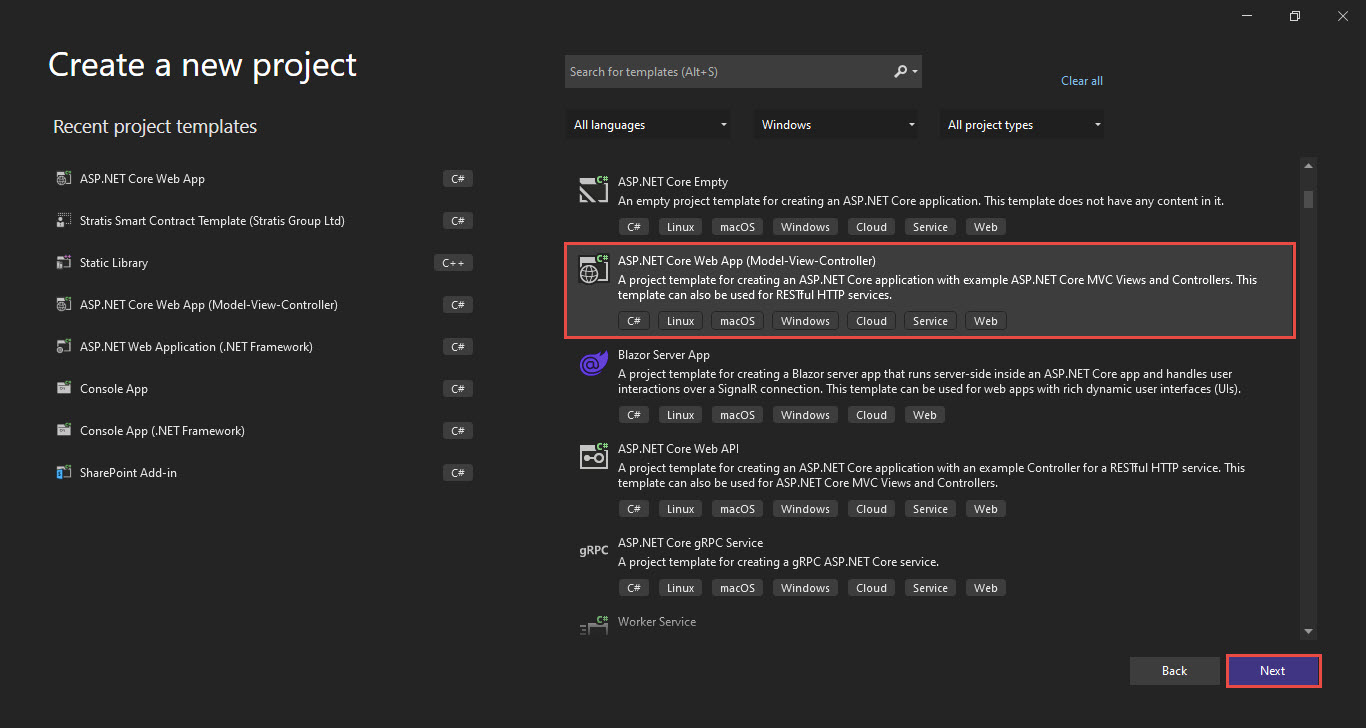Open the Windows platform filter dropdown
Viewport: 1366px width, 728px height.
click(x=836, y=125)
